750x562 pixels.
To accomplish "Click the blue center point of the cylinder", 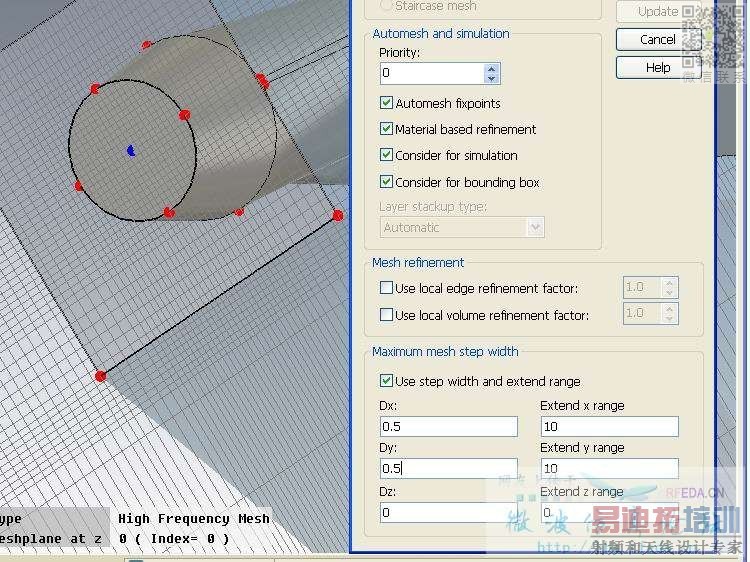I will (131, 151).
